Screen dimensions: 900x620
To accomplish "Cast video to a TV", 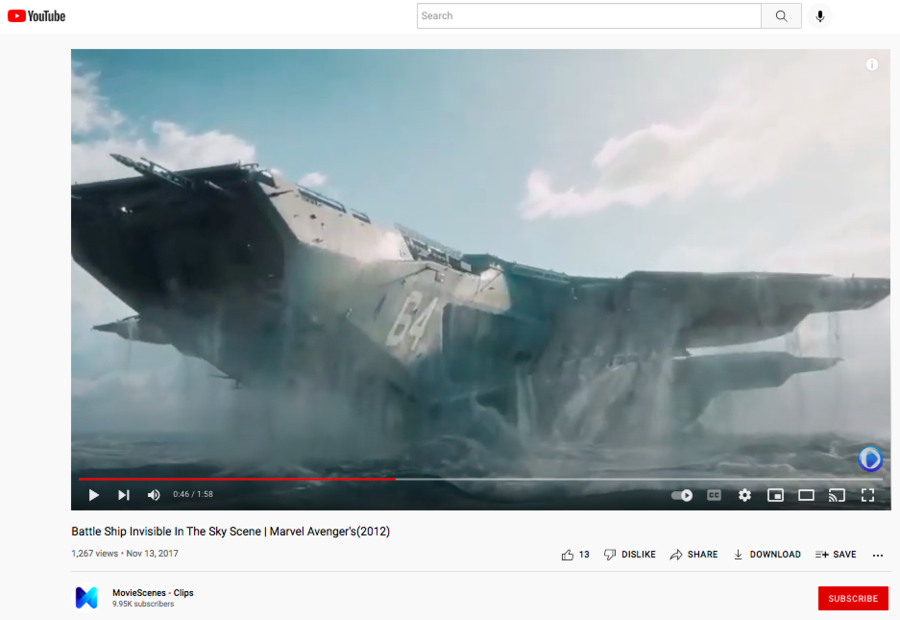I will pos(836,495).
